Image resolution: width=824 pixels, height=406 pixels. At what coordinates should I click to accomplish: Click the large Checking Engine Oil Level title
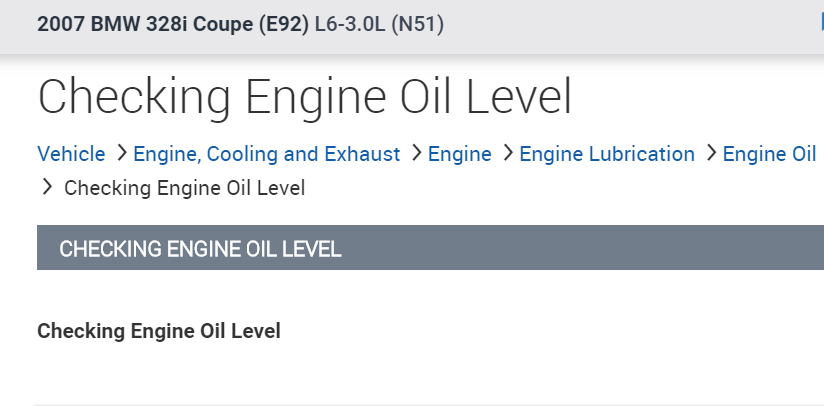[x=304, y=97]
